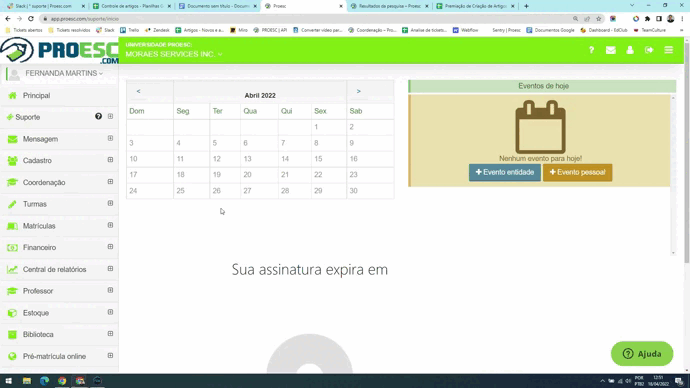Expand the Estoque menu plus icon

click(x=110, y=312)
